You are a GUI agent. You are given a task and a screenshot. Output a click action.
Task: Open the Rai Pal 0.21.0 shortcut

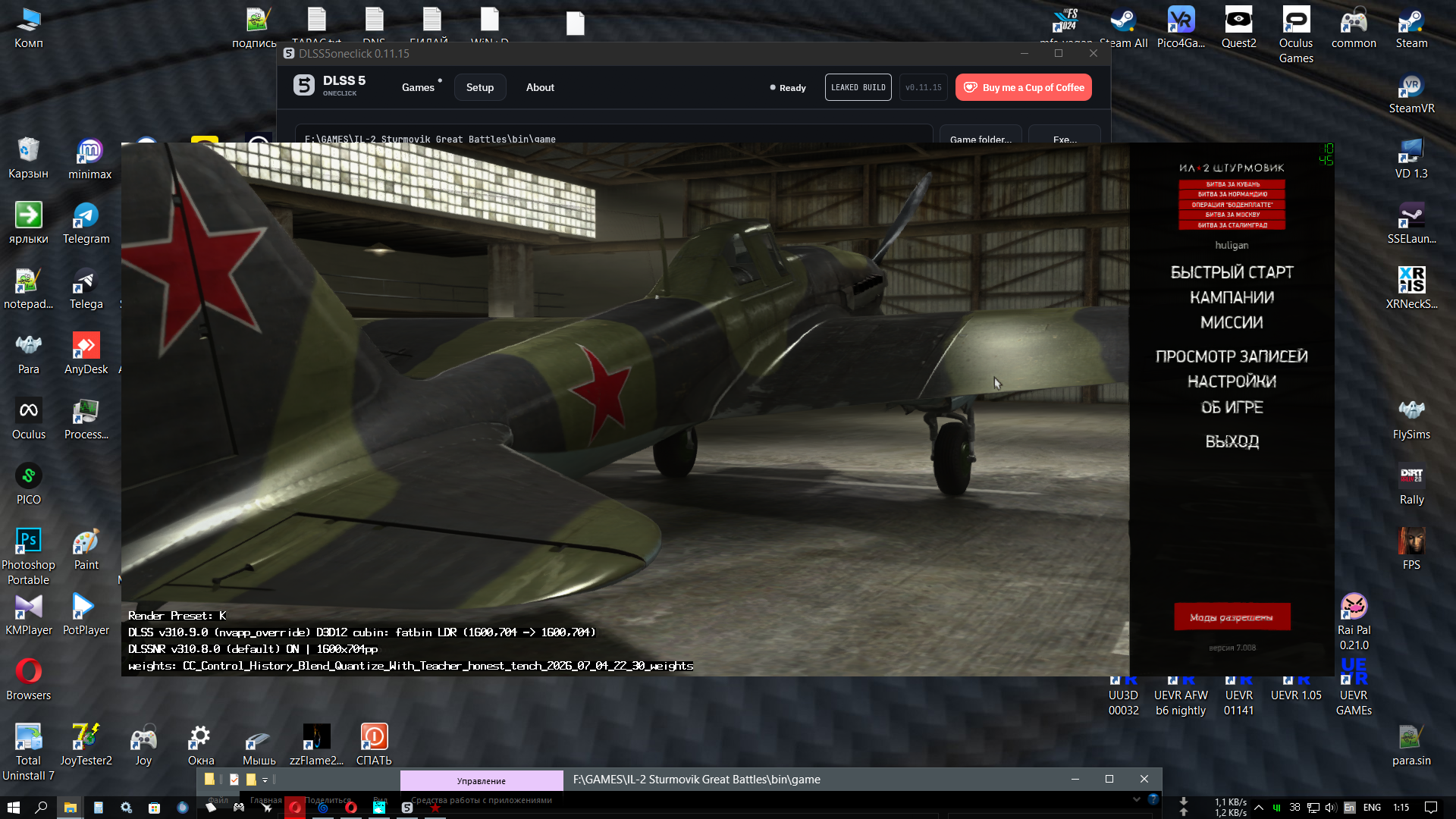tap(1354, 623)
